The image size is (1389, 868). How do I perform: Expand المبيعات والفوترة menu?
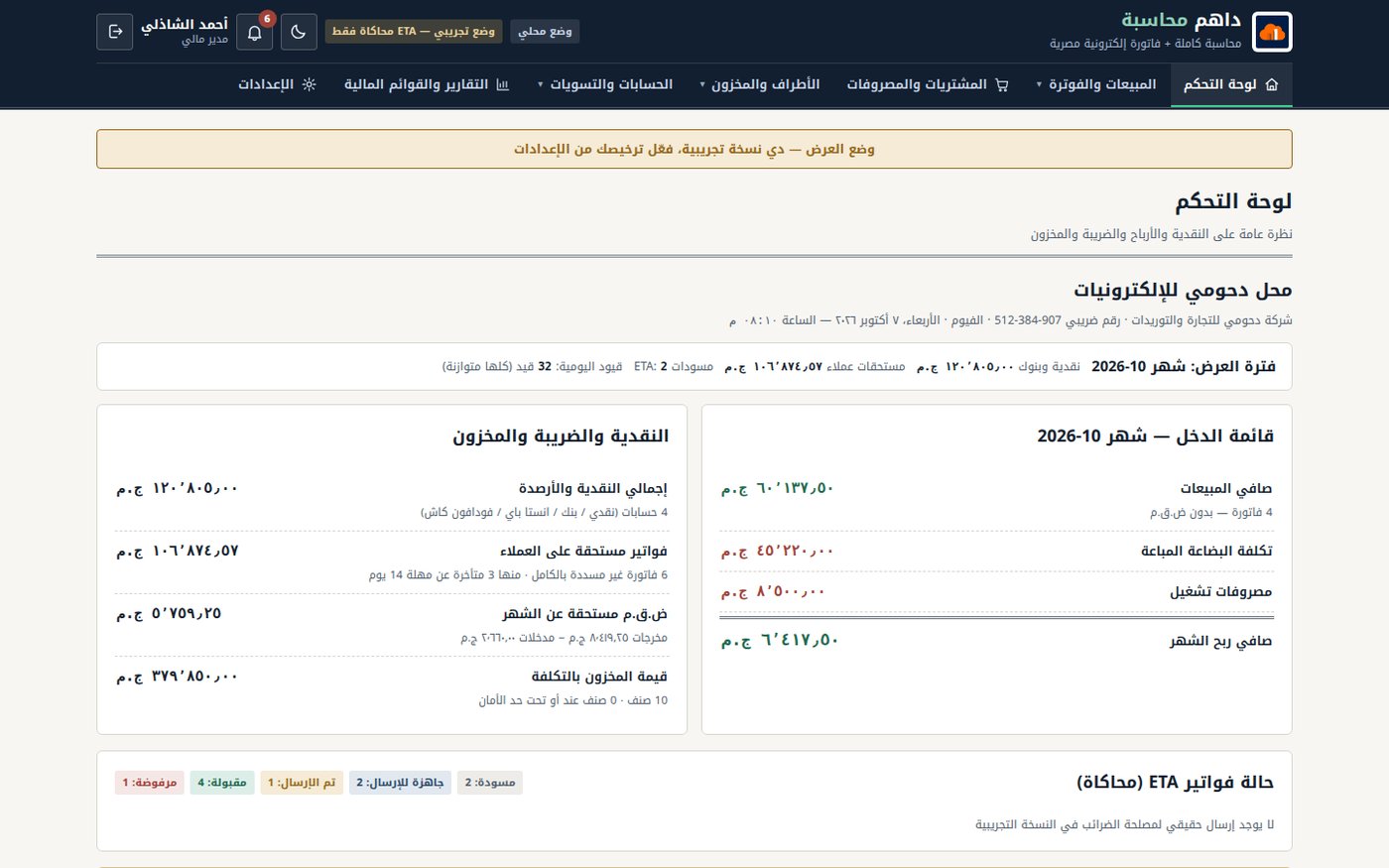pyautogui.click(x=1096, y=84)
